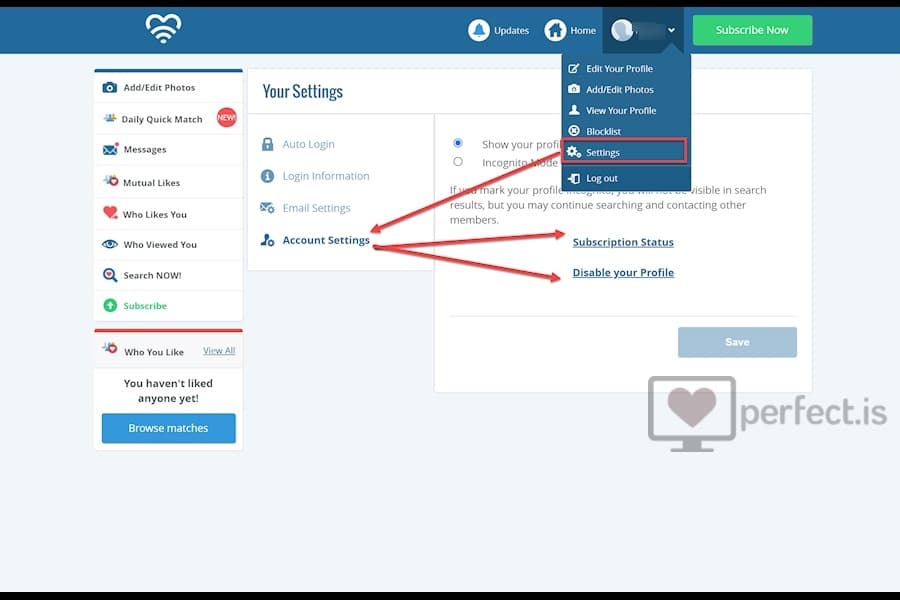Click the Auto Login padlock icon
This screenshot has height=600, width=900.
click(267, 144)
